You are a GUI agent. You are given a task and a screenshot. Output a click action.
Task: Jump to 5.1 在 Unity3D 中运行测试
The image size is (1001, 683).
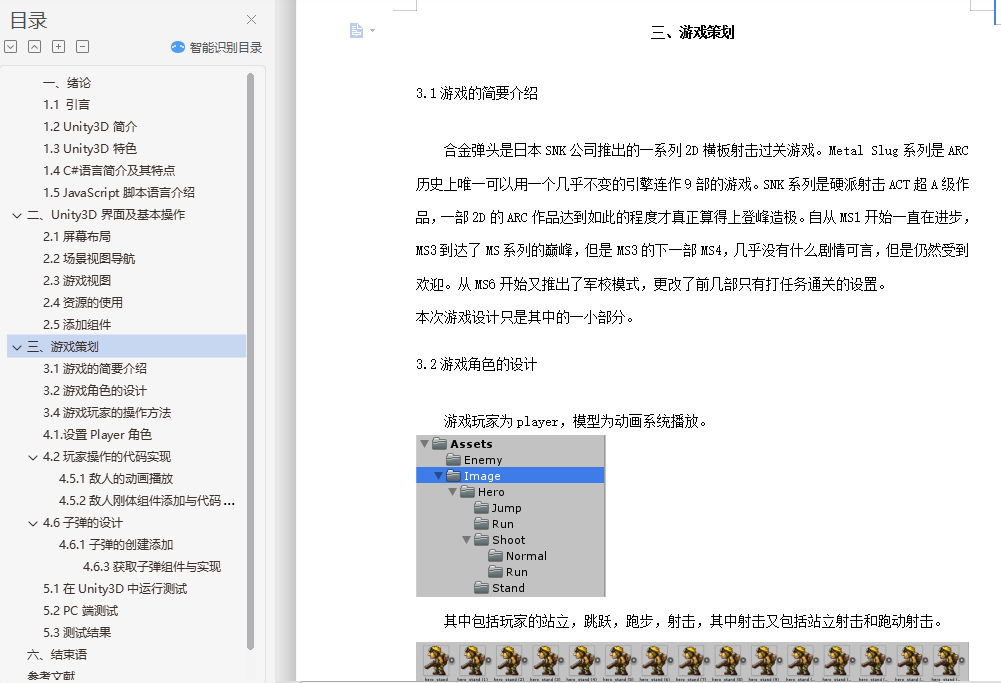[x=115, y=589]
